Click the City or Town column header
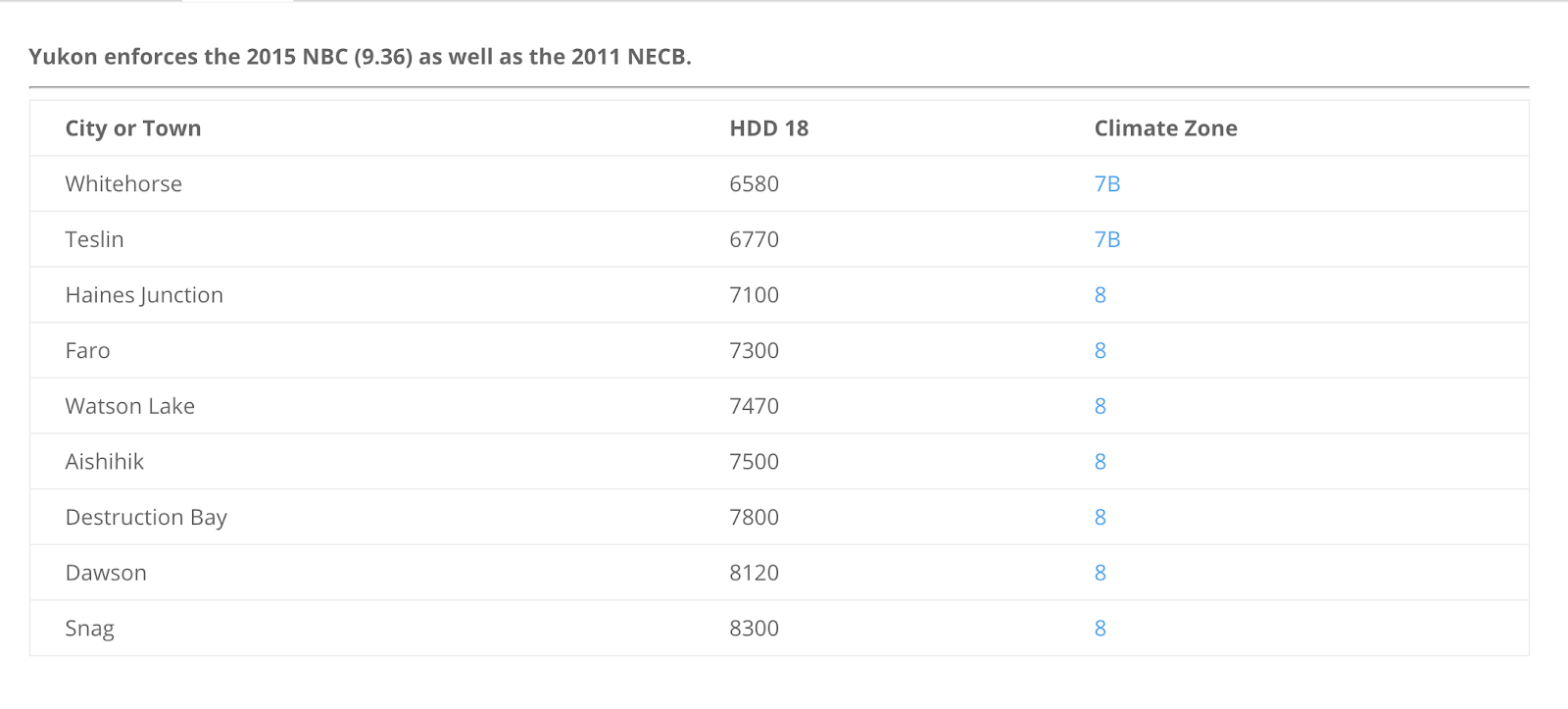This screenshot has height=709, width=1568. pyautogui.click(x=133, y=128)
